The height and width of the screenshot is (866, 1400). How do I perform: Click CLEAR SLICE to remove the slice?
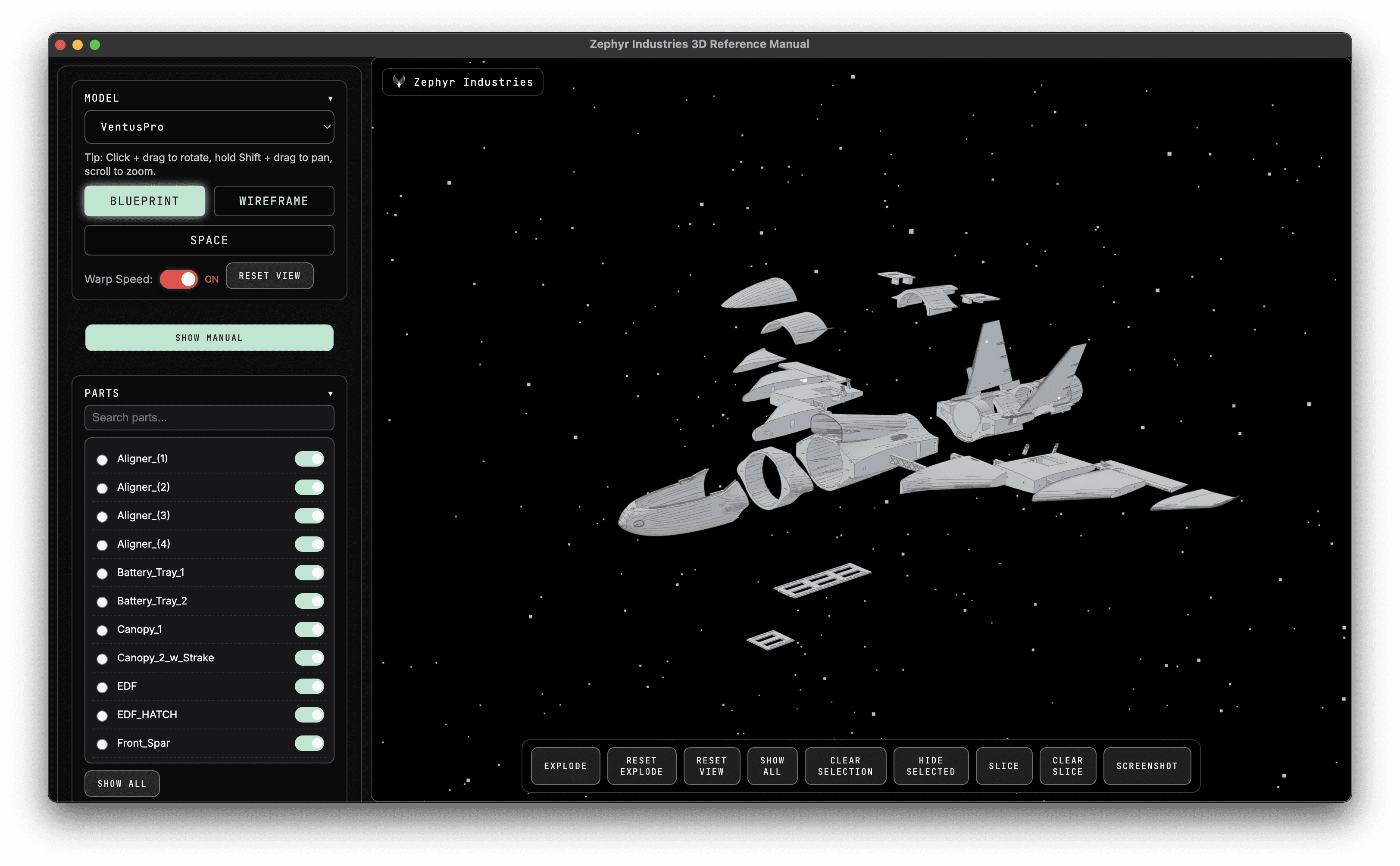(1067, 766)
